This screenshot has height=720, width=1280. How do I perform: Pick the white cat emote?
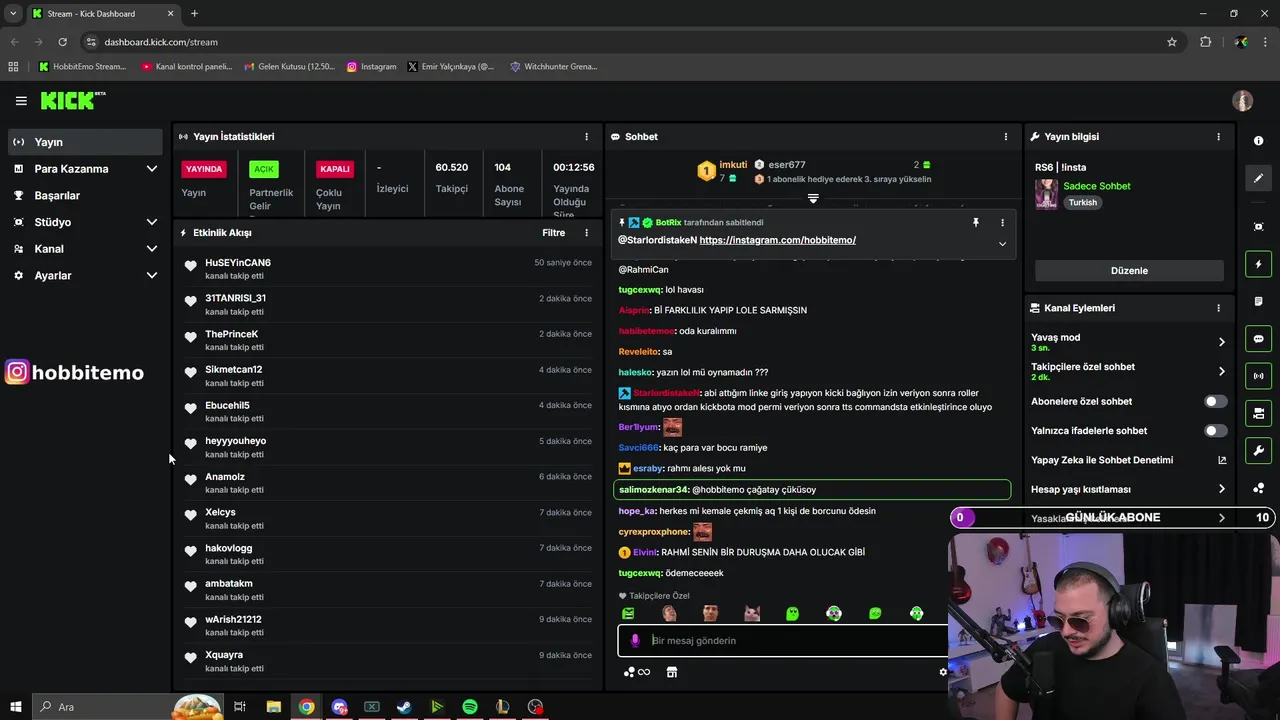752,613
